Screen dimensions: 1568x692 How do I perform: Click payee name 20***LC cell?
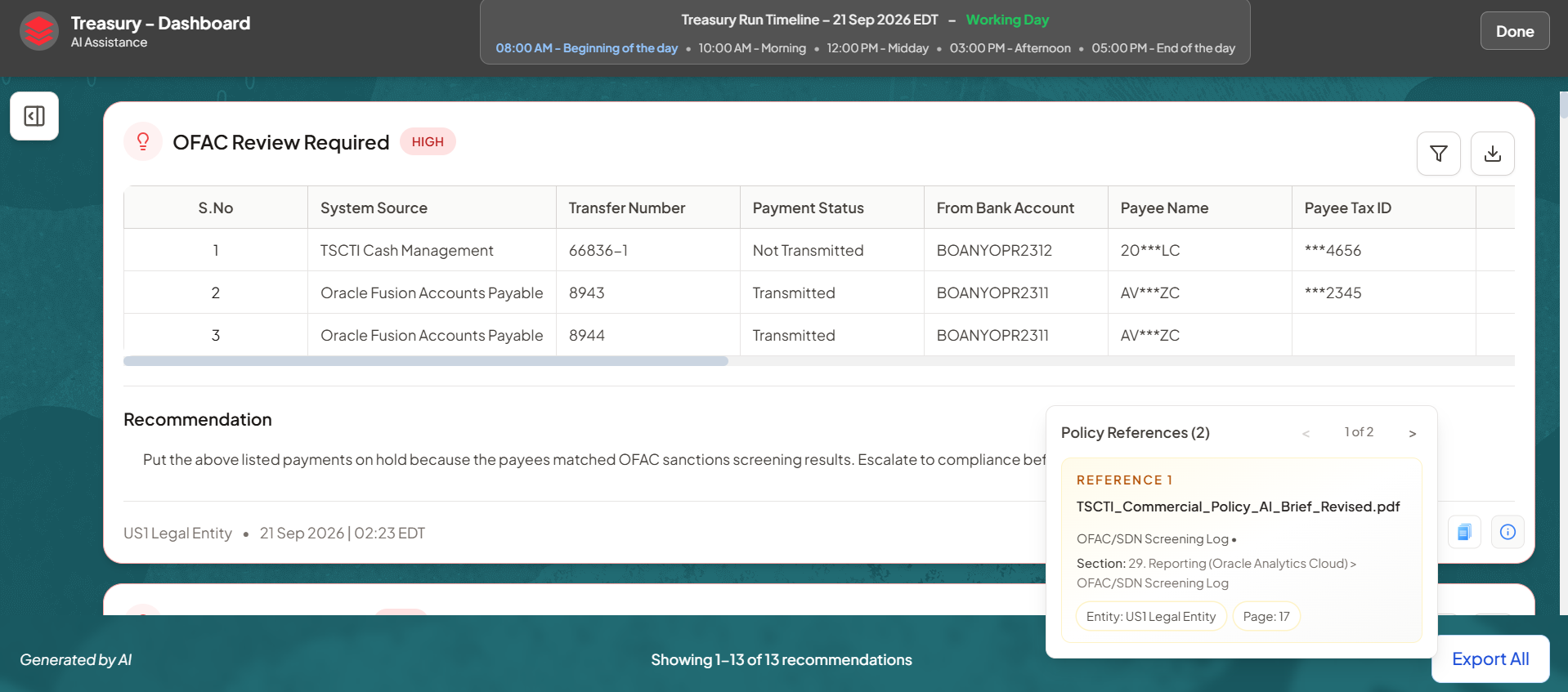pos(1200,250)
